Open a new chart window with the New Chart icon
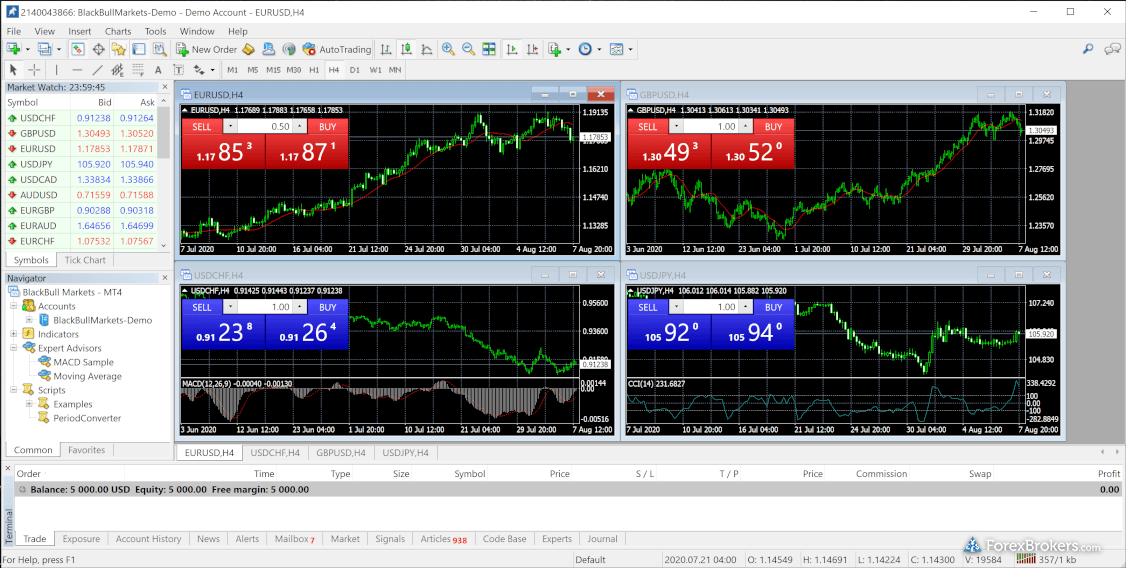 pos(13,49)
